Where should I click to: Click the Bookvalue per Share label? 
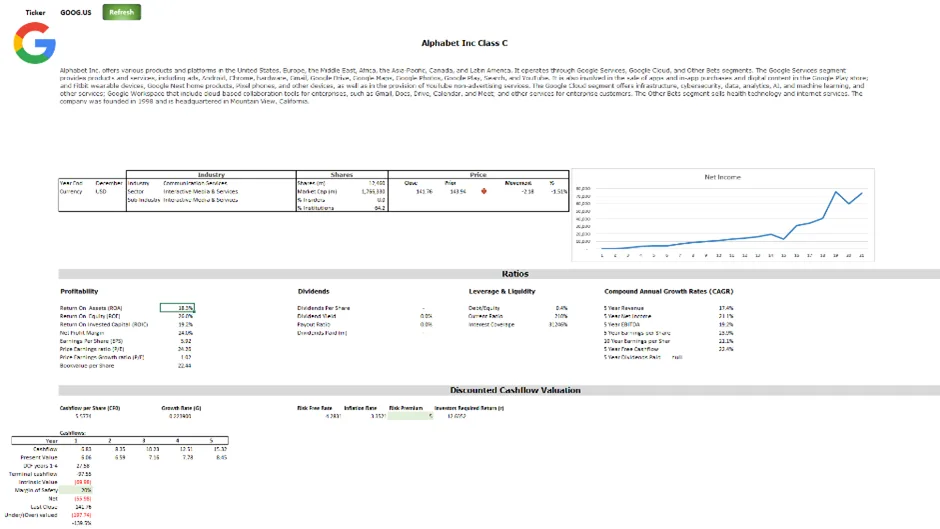point(87,366)
